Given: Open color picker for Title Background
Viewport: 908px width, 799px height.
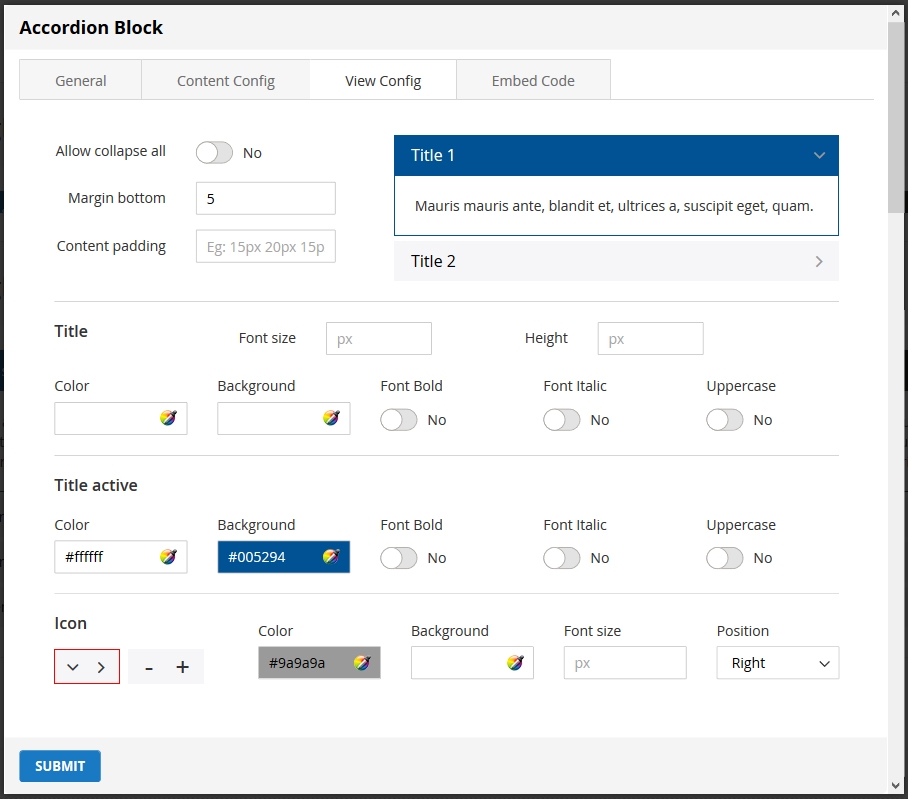Looking at the screenshot, I should point(331,418).
